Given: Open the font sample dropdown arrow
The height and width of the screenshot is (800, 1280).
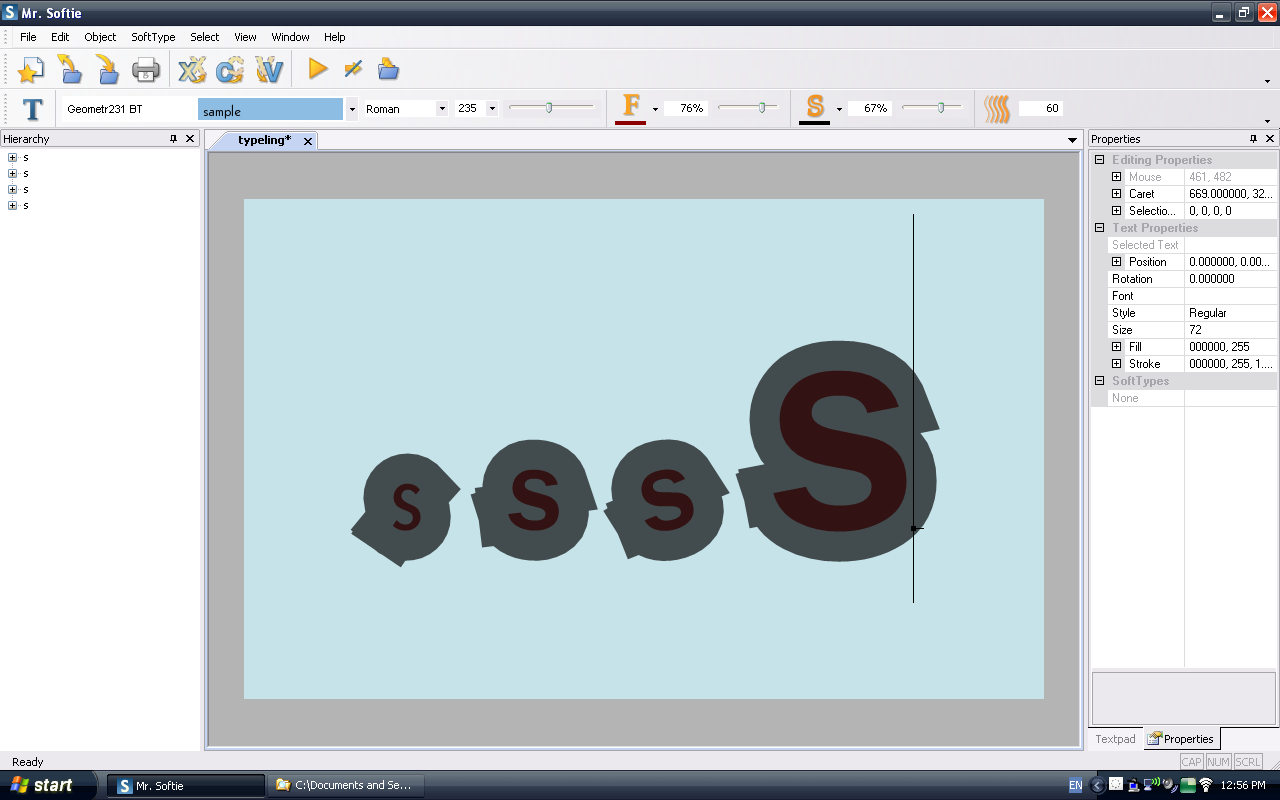Looking at the screenshot, I should [352, 109].
